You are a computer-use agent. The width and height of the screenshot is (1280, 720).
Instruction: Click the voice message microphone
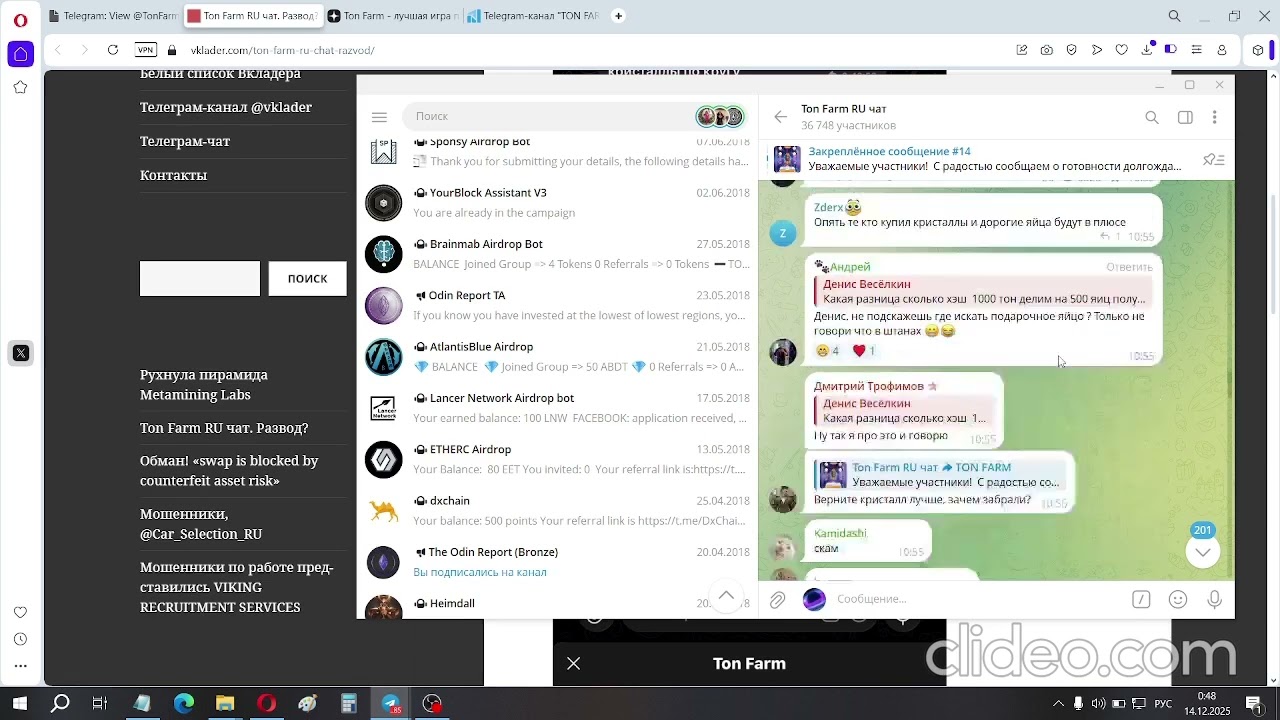pyautogui.click(x=1214, y=599)
